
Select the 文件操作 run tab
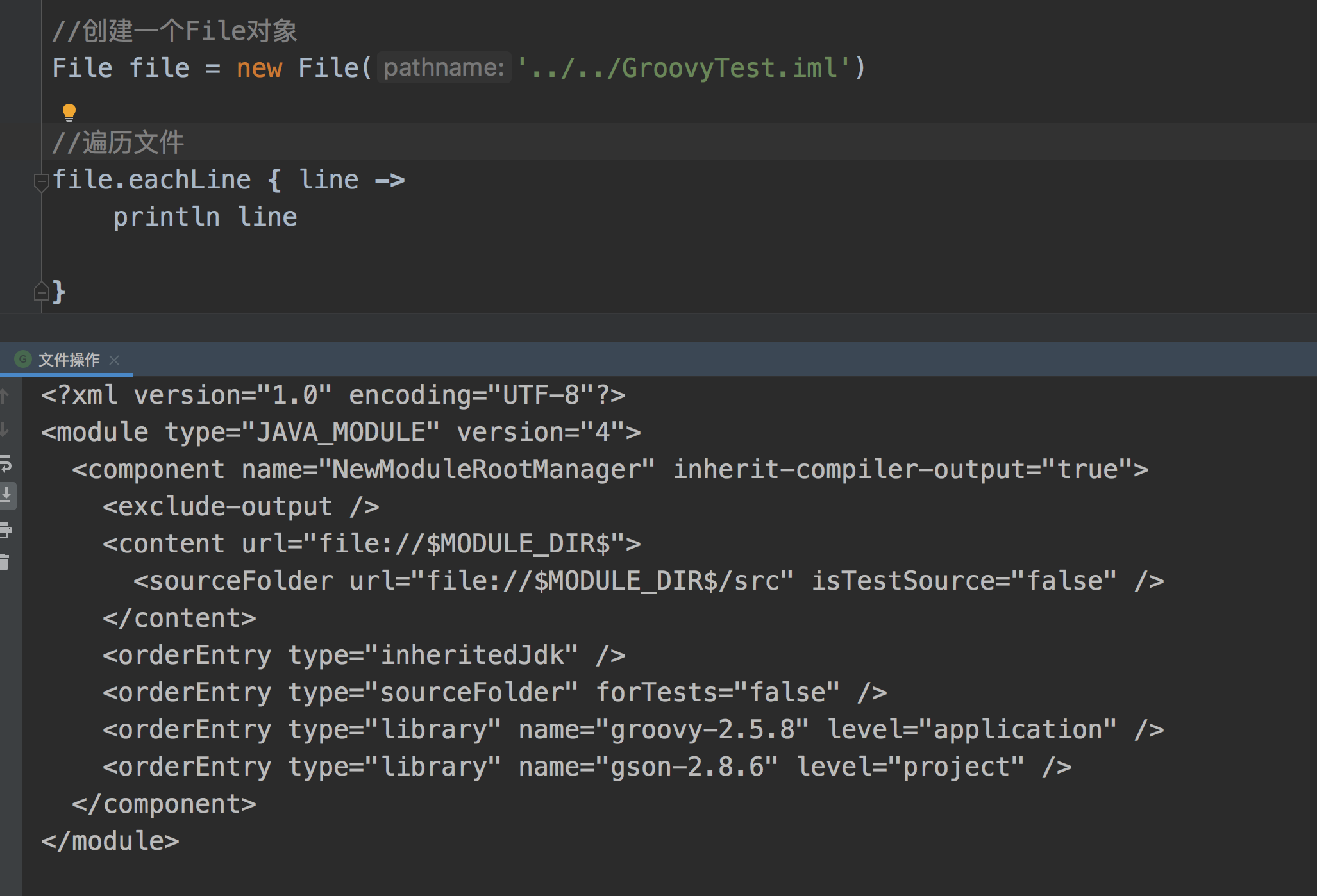[x=69, y=360]
